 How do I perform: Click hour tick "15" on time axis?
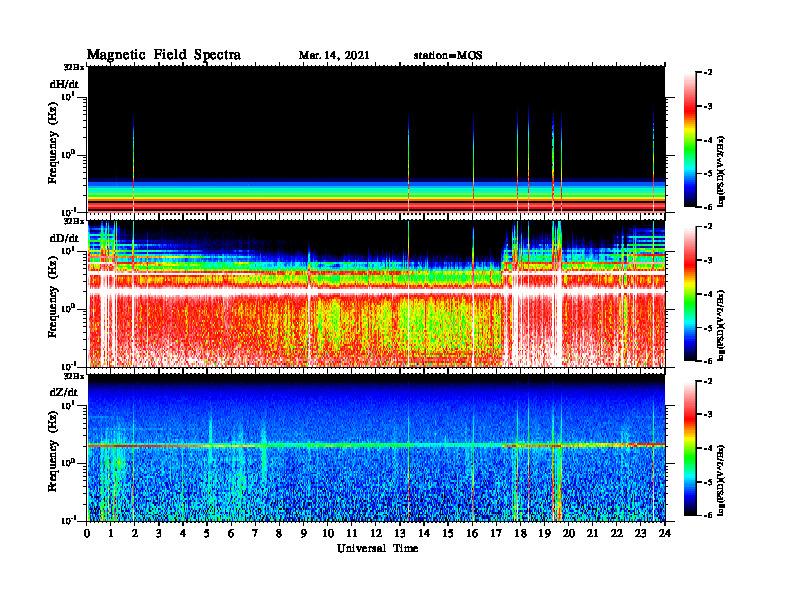[448, 533]
